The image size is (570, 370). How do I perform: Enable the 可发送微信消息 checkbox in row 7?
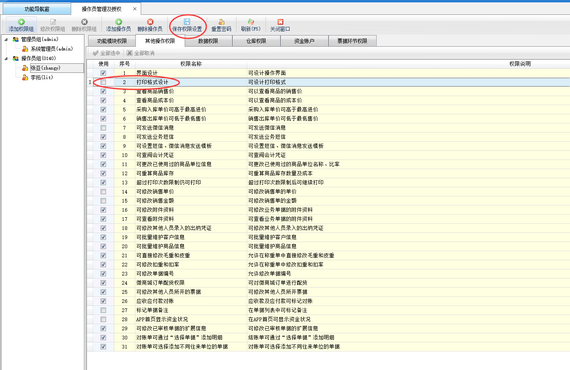(104, 128)
